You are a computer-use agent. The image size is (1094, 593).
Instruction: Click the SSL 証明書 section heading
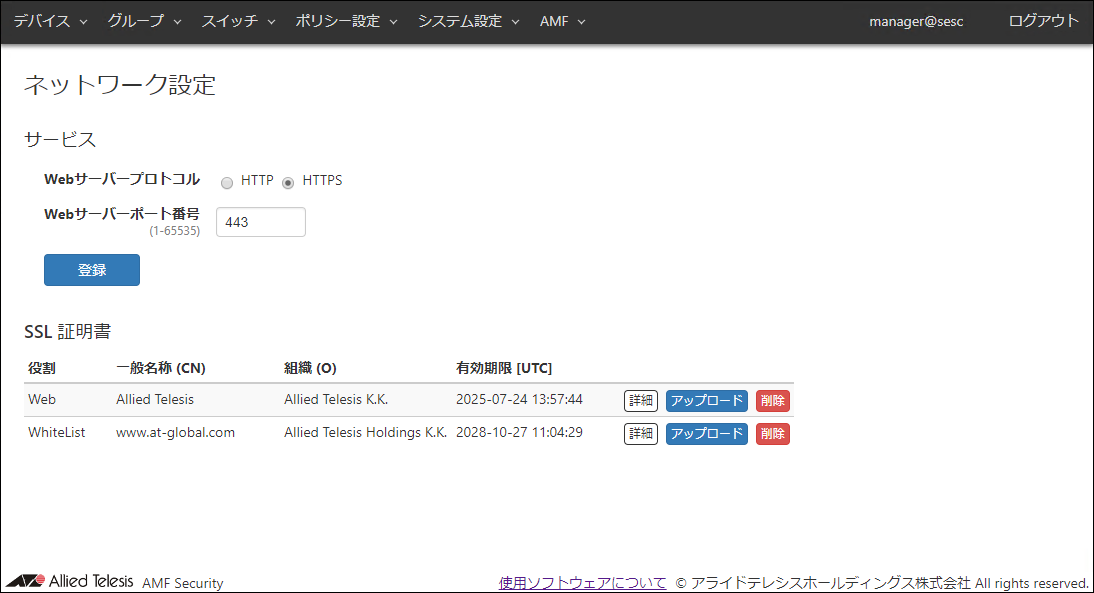coord(68,331)
